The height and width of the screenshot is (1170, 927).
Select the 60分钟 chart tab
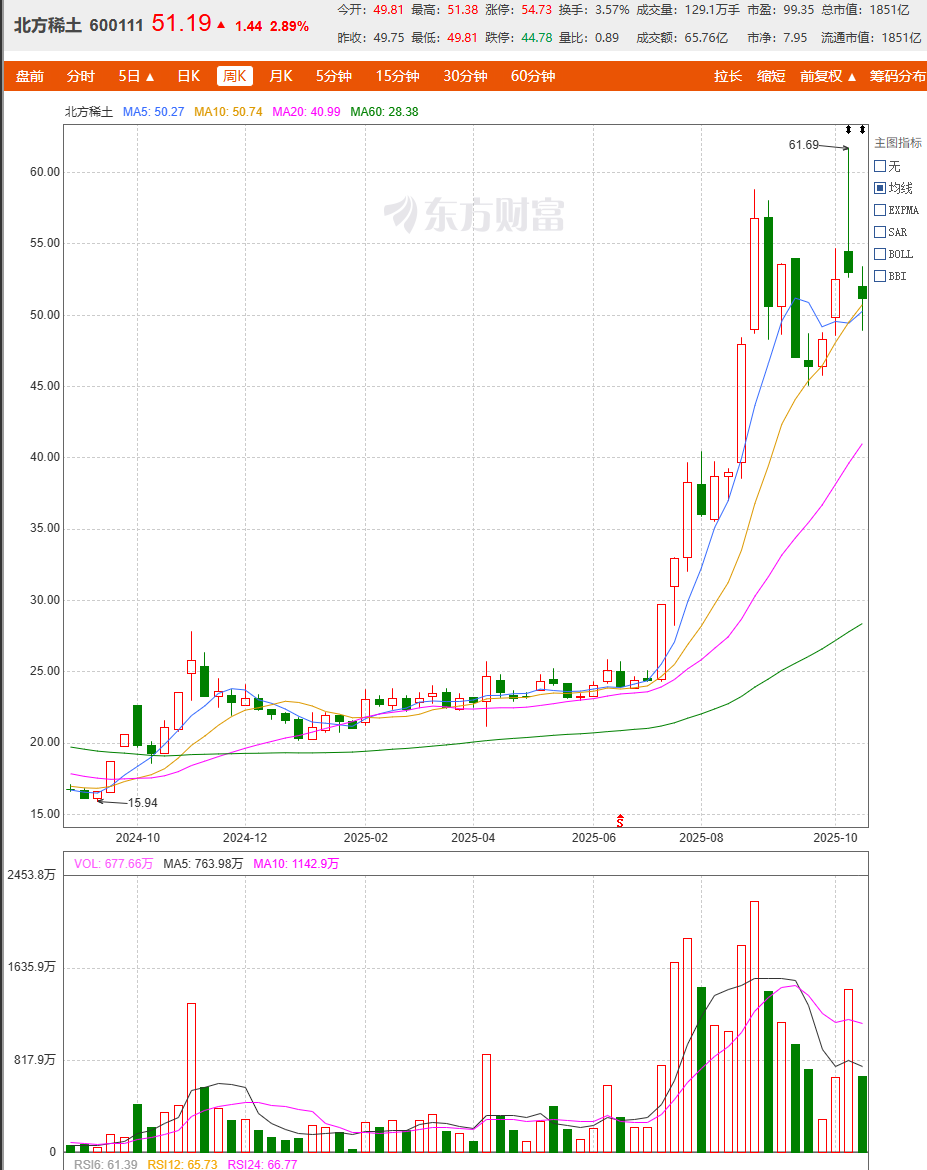pos(532,76)
